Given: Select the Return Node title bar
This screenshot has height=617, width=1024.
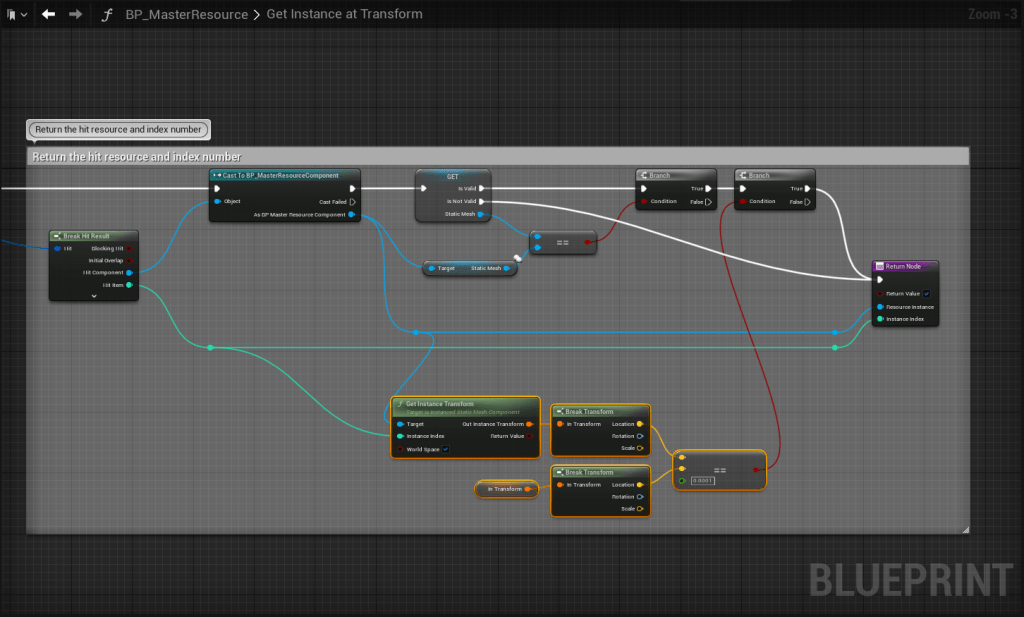Looking at the screenshot, I should pos(905,266).
